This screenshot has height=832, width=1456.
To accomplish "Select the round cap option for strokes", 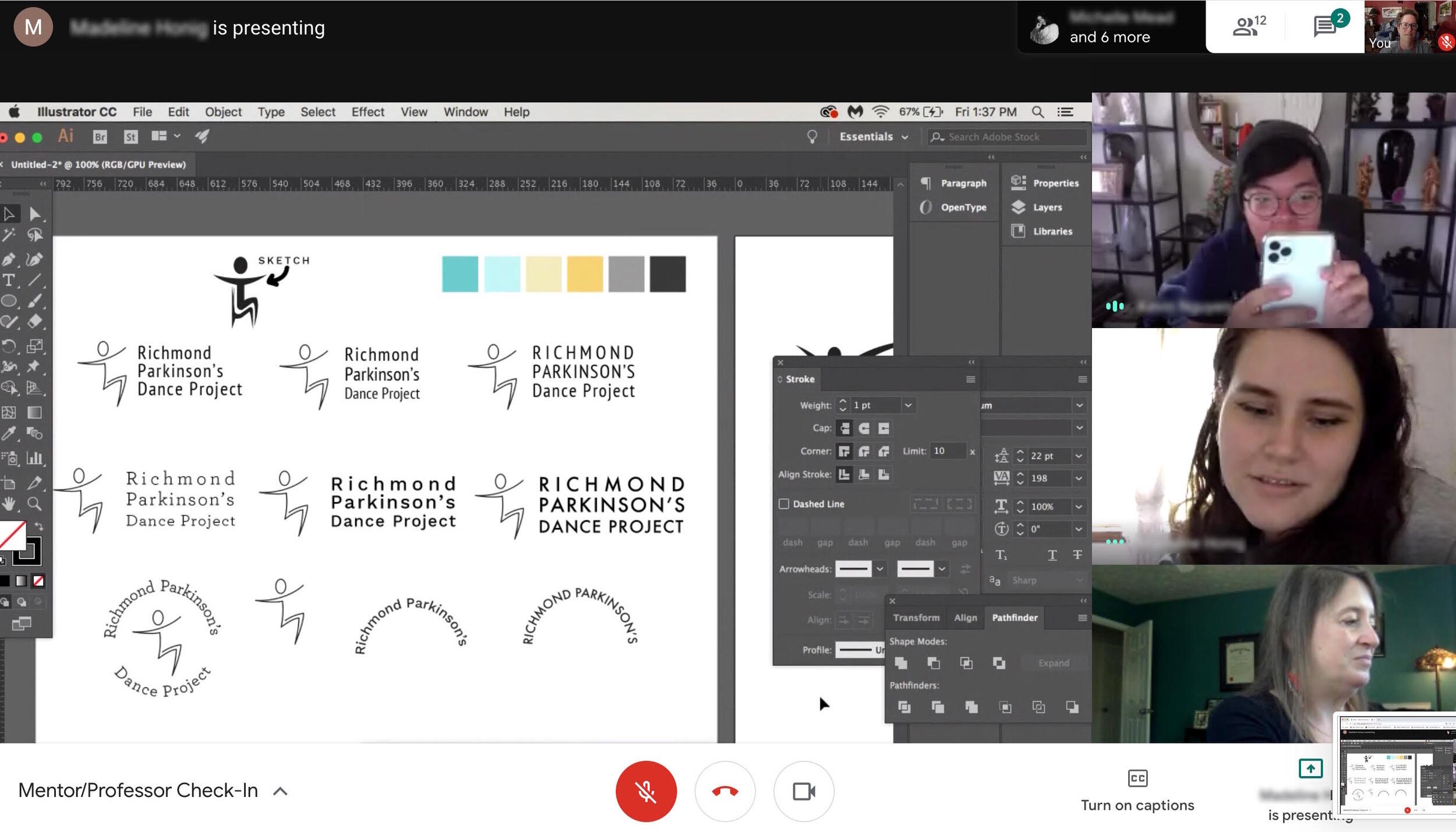I will [865, 428].
